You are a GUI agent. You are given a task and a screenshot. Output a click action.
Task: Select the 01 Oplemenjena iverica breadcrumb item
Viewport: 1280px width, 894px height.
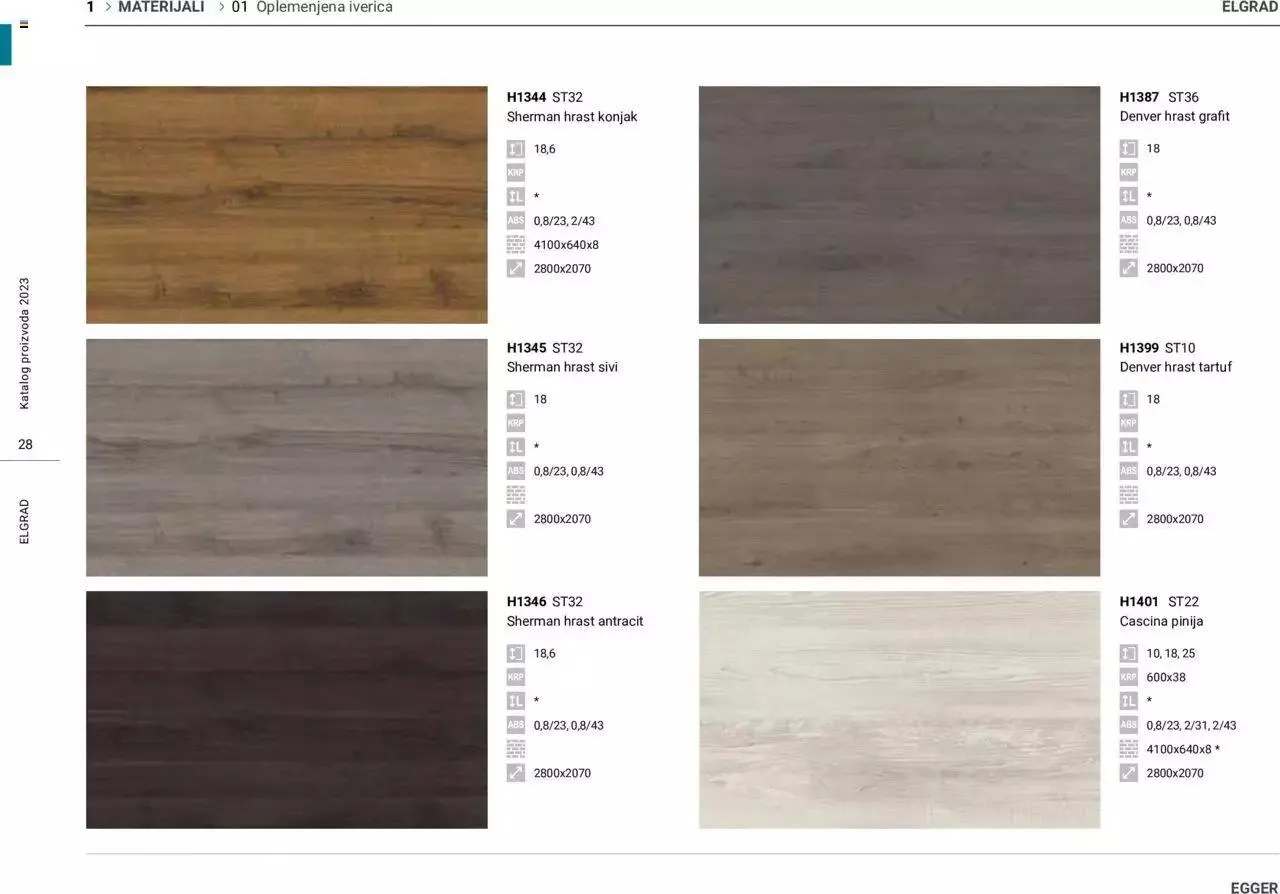click(x=312, y=7)
